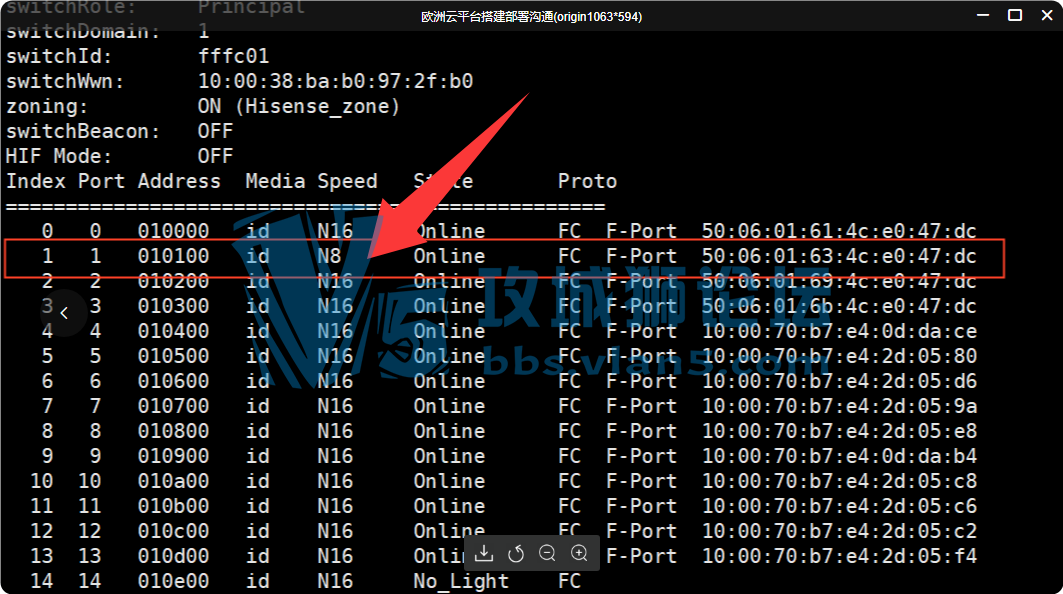1063x594 pixels.
Task: Select address 010e00
Action: click(173, 582)
